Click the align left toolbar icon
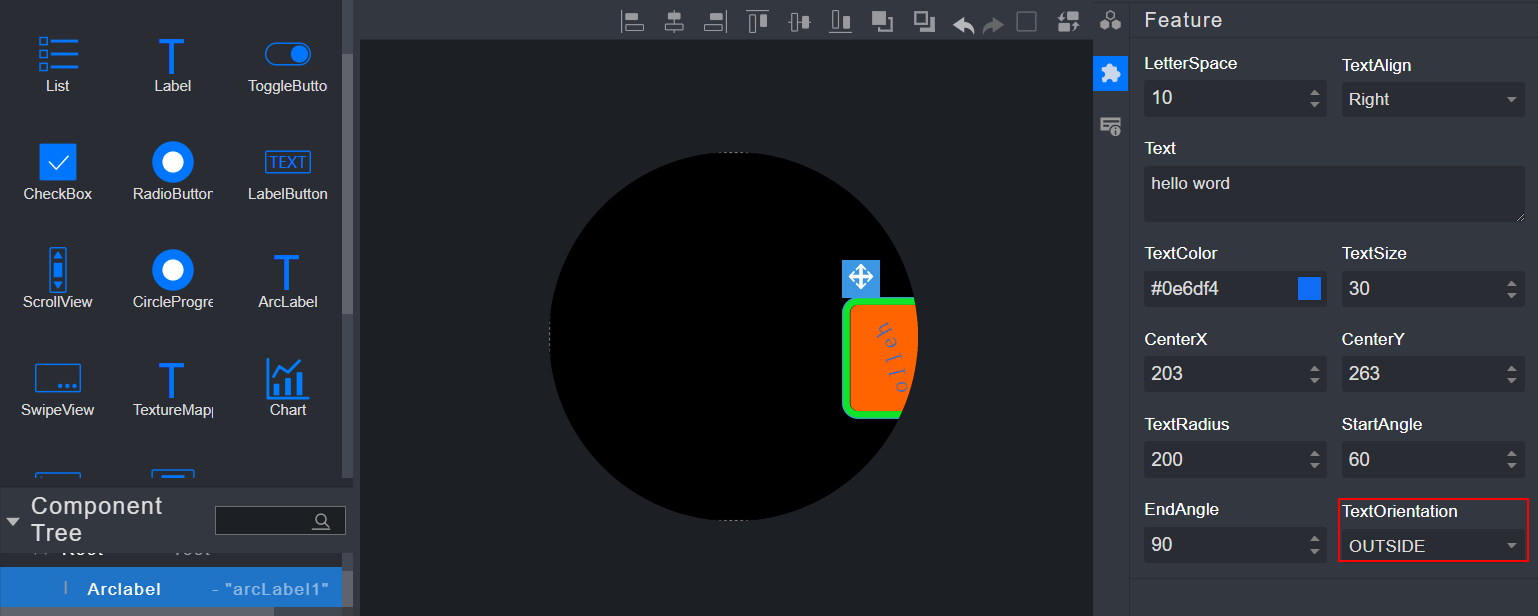Screen dimensions: 1538x616 (x=633, y=22)
